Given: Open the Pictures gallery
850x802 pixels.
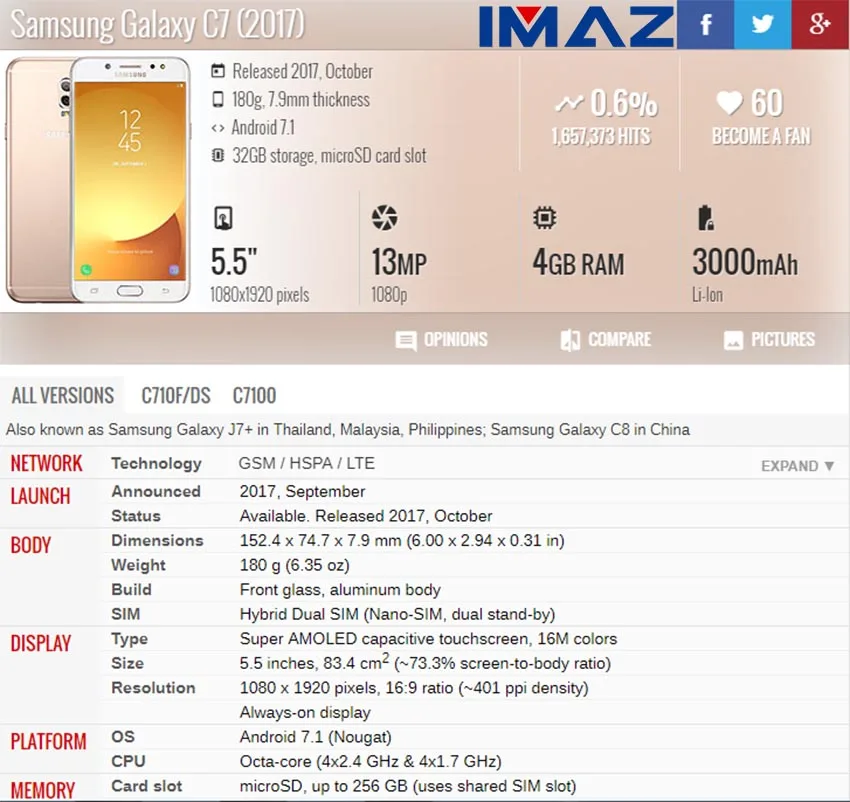Looking at the screenshot, I should point(783,340).
